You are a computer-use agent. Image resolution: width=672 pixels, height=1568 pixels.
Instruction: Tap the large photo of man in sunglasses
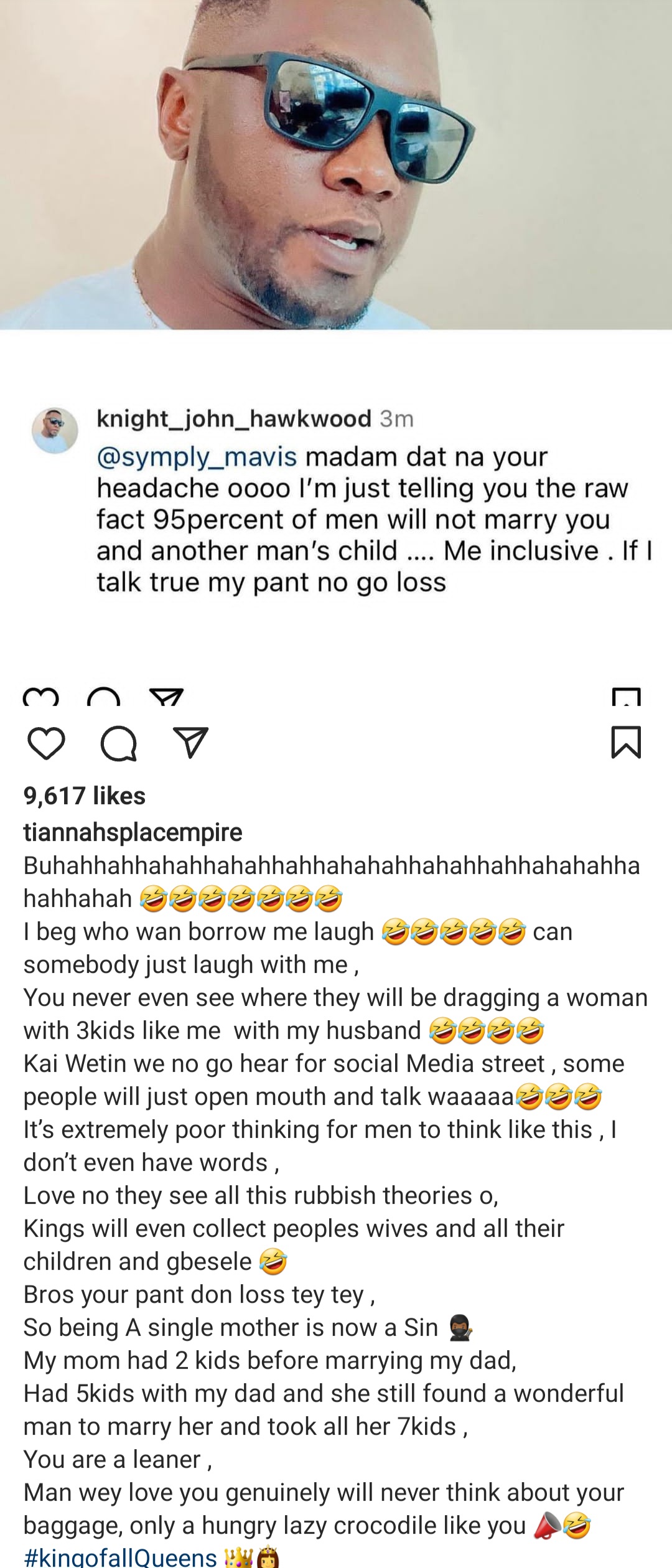[336, 164]
